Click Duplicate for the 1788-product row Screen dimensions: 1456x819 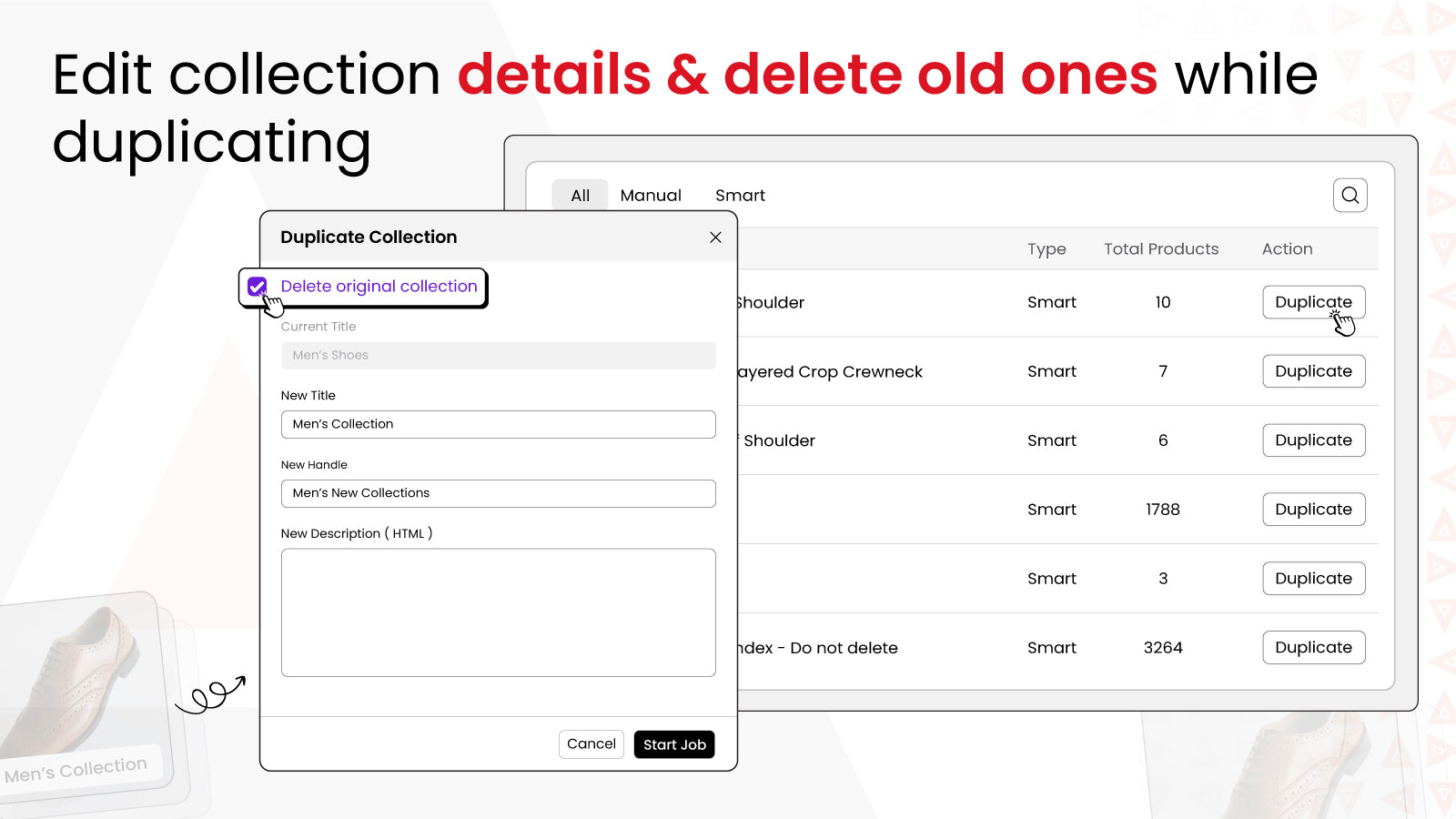click(x=1313, y=510)
